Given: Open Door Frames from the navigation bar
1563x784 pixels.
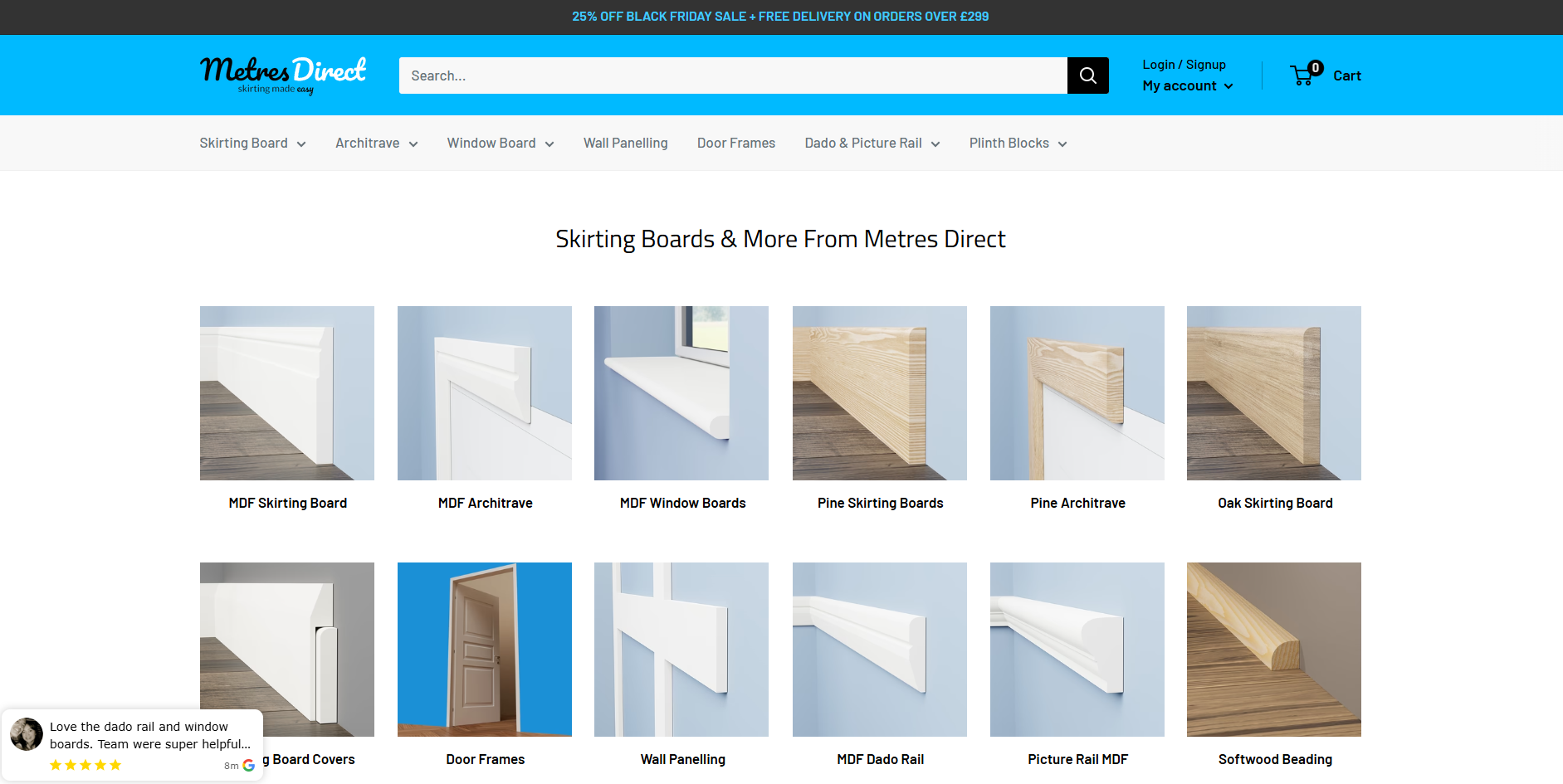Looking at the screenshot, I should (735, 144).
